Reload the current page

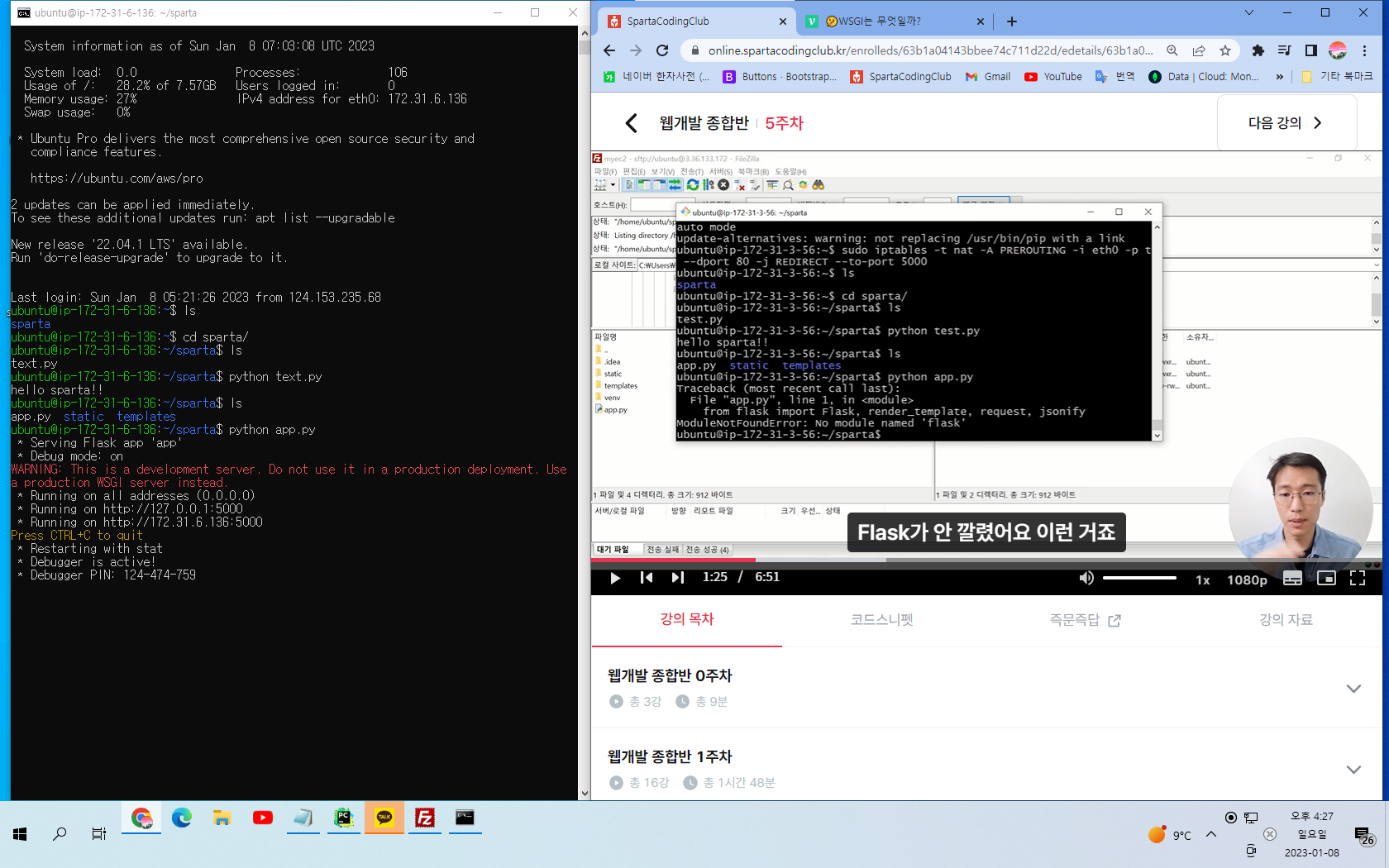662,50
